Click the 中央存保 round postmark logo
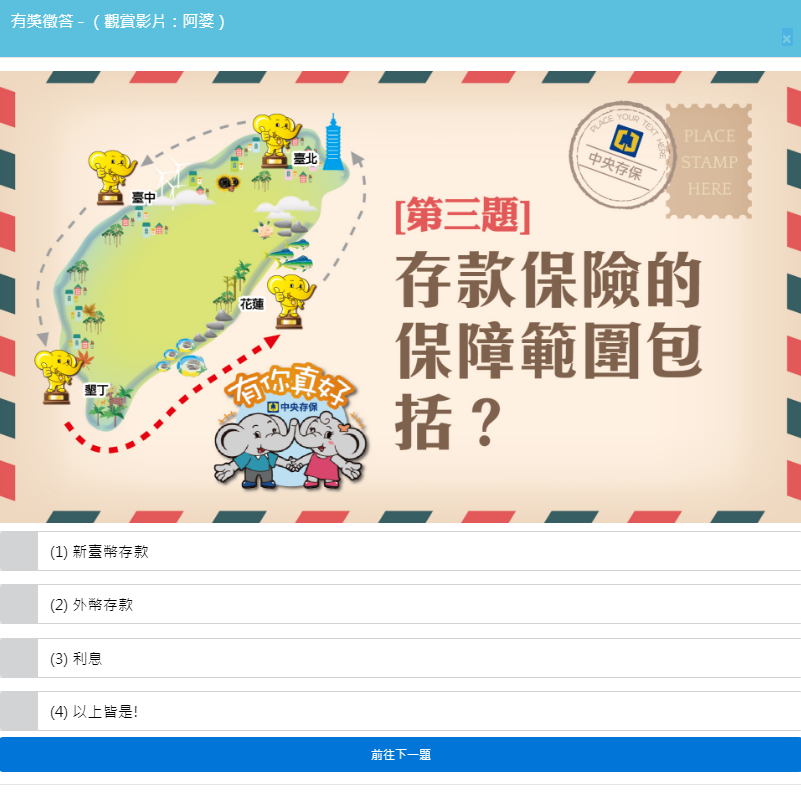Screen dimensions: 801x797 [x=622, y=153]
